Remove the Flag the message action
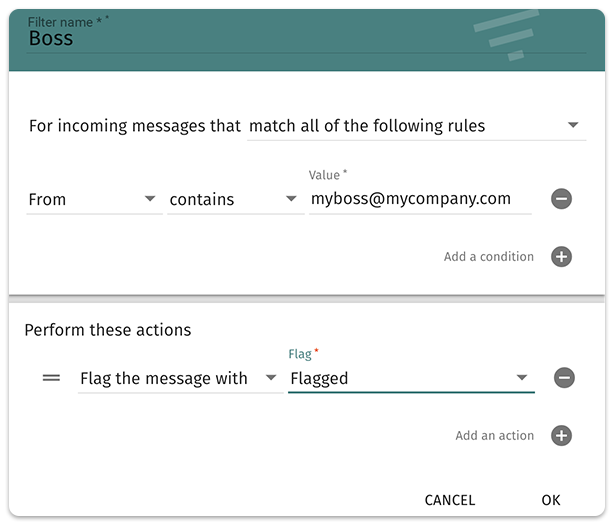 (x=564, y=378)
